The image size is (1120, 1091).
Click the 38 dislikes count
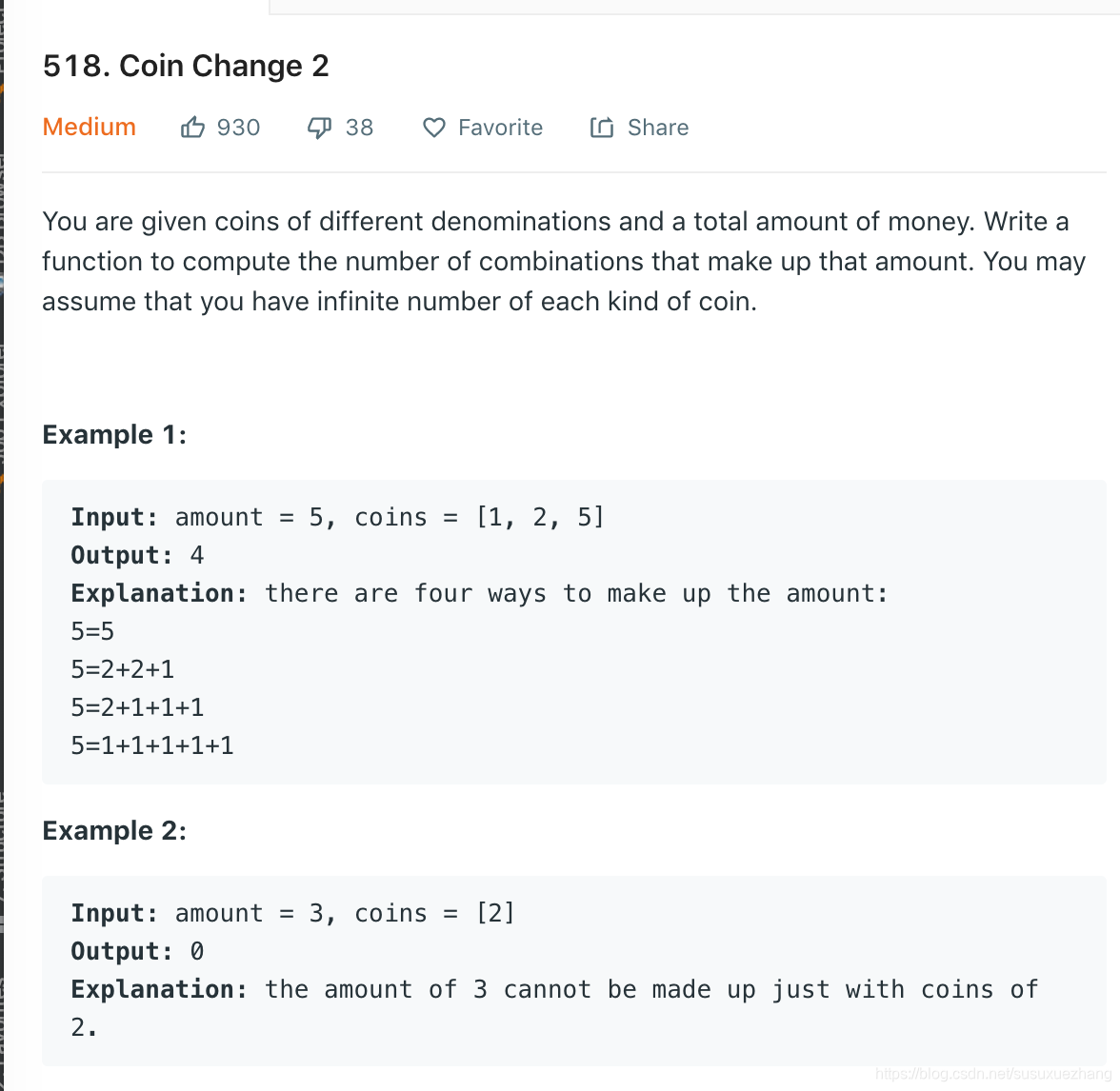[x=359, y=128]
